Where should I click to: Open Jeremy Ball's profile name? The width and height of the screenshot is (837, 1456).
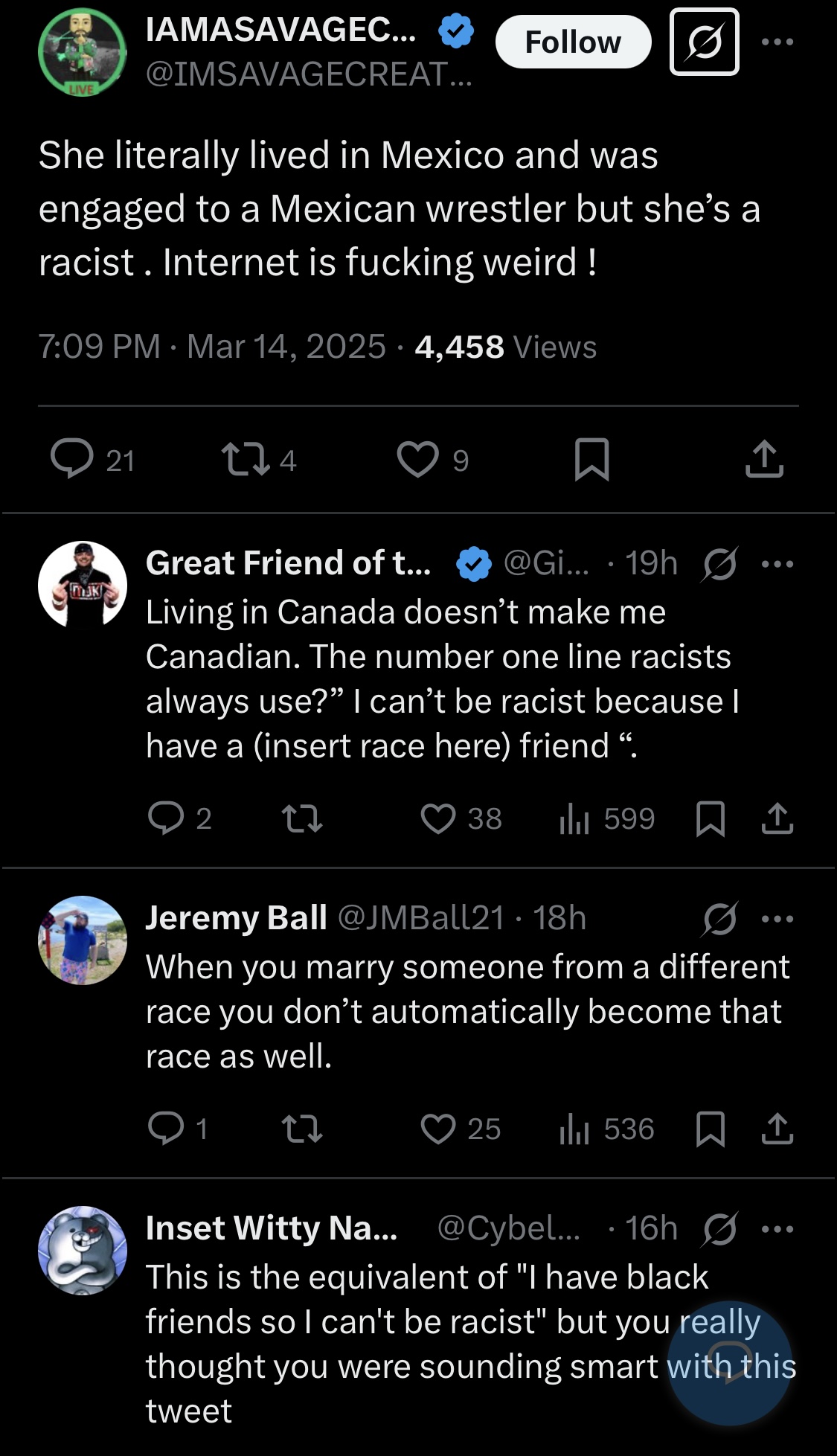(x=236, y=918)
